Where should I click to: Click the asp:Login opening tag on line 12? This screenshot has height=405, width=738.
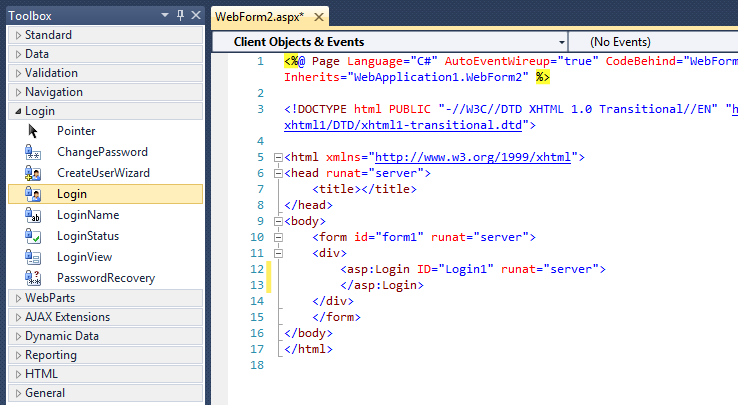pos(473,269)
